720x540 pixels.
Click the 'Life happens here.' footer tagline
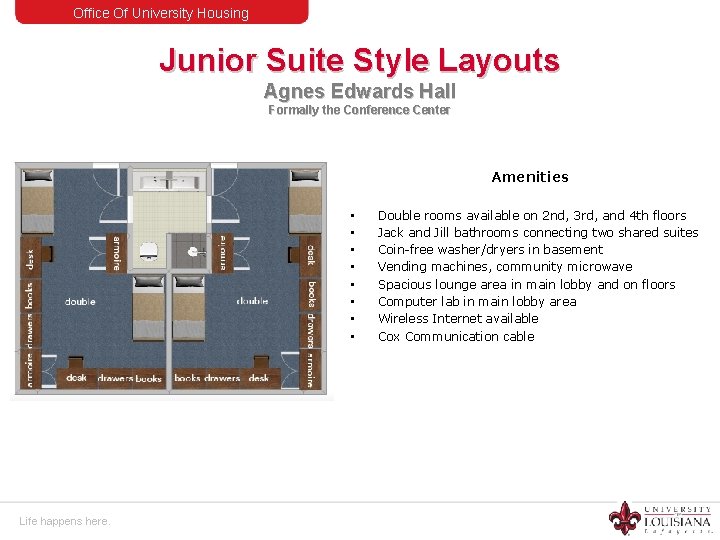[x=65, y=521]
